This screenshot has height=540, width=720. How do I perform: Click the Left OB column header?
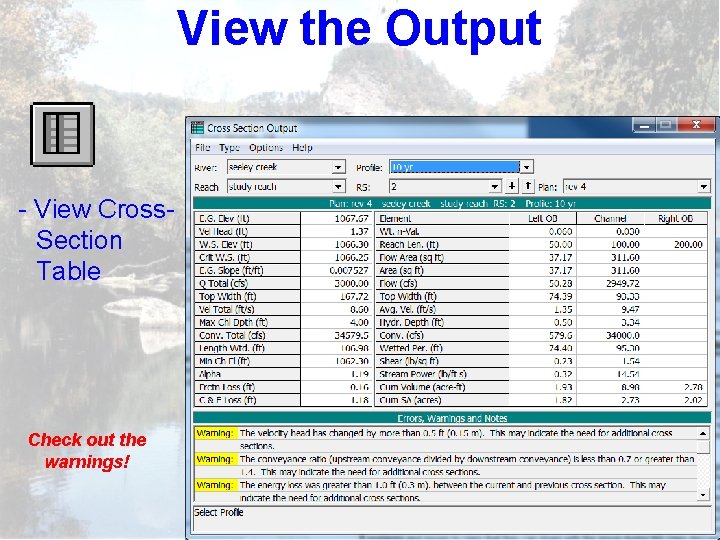542,219
